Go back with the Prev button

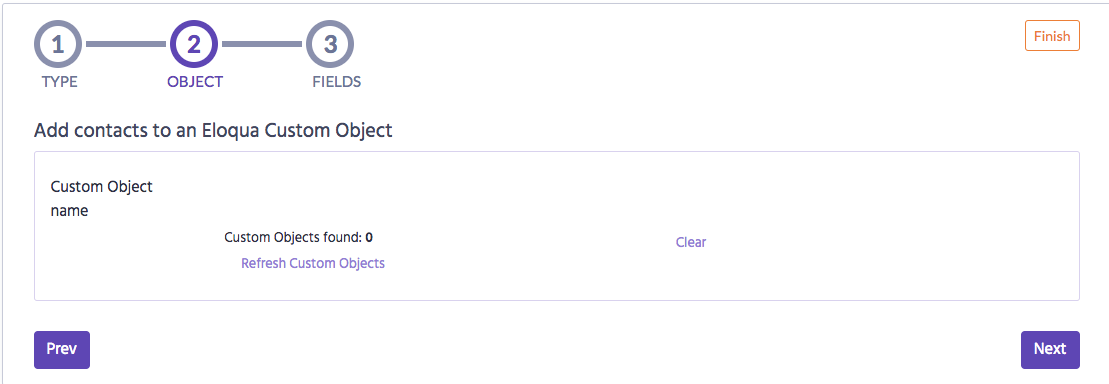62,349
